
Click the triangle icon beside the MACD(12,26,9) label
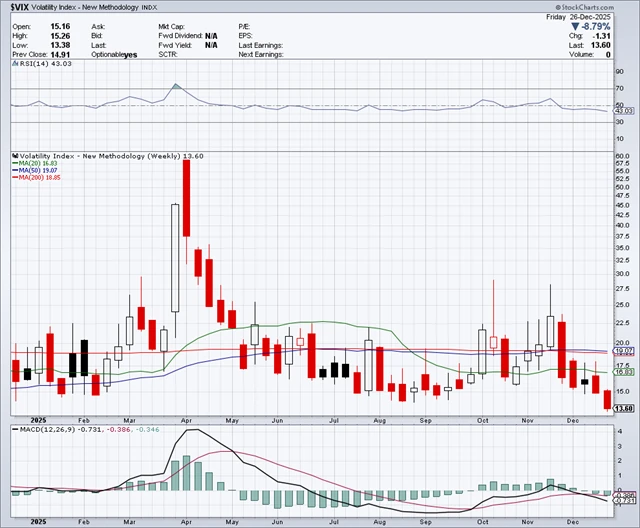click(13, 429)
